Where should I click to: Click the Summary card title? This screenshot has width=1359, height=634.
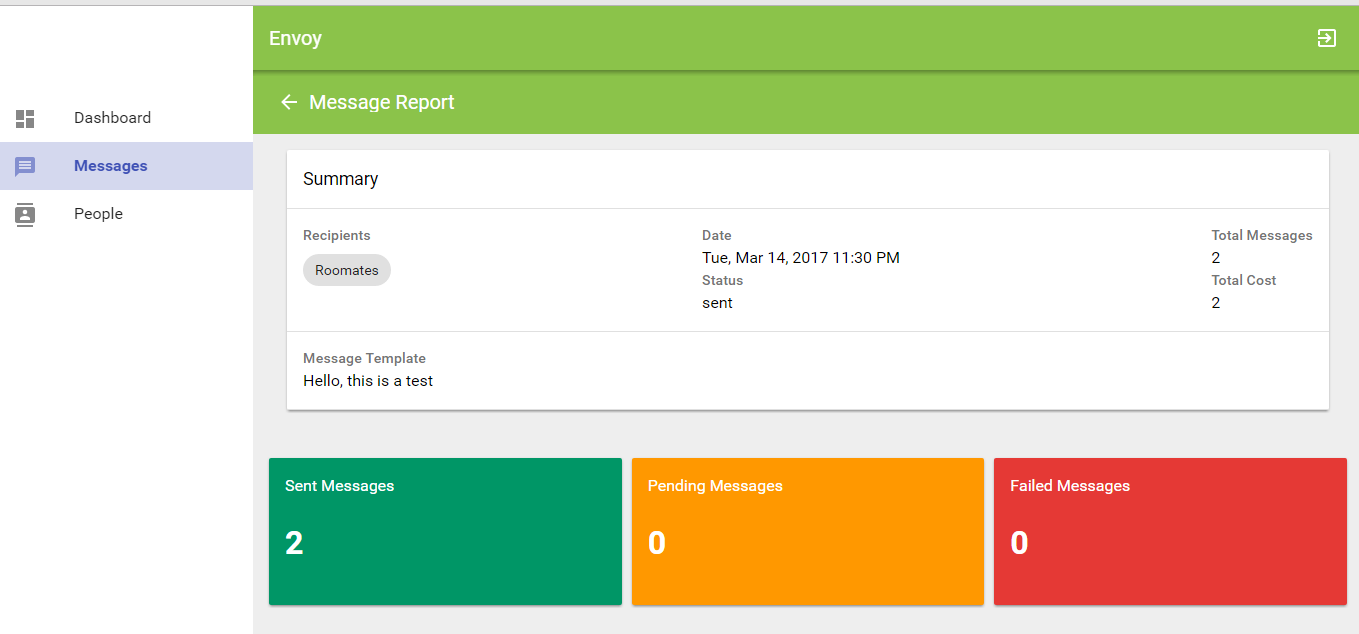tap(340, 179)
